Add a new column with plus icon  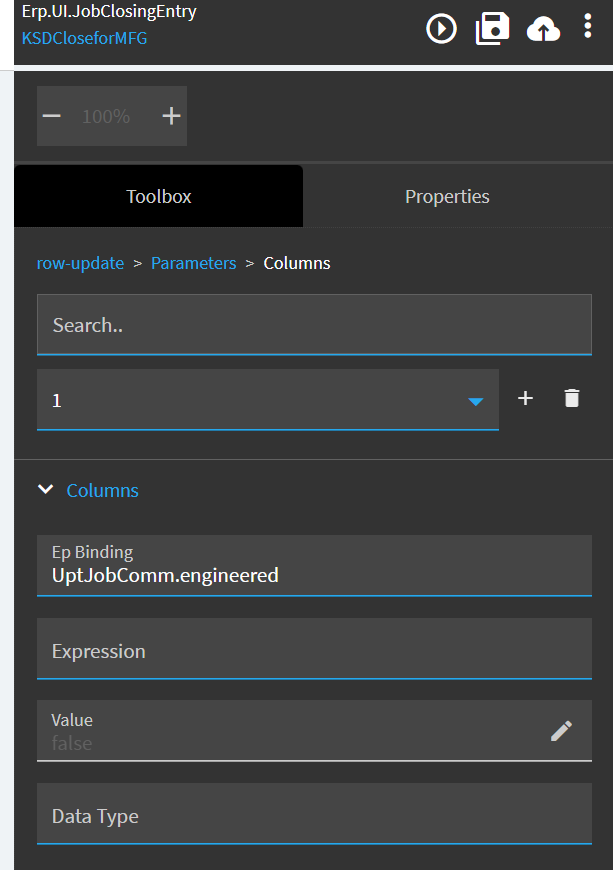pos(525,399)
